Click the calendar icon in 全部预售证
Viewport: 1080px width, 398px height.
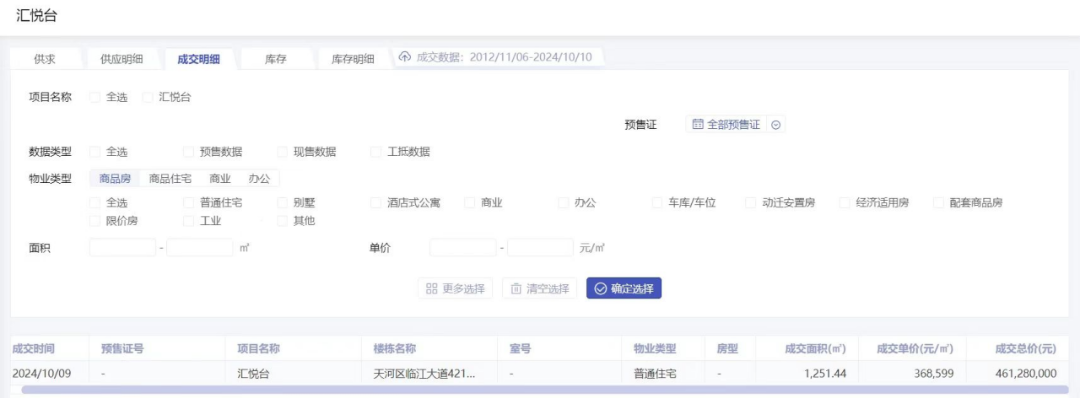coord(698,125)
